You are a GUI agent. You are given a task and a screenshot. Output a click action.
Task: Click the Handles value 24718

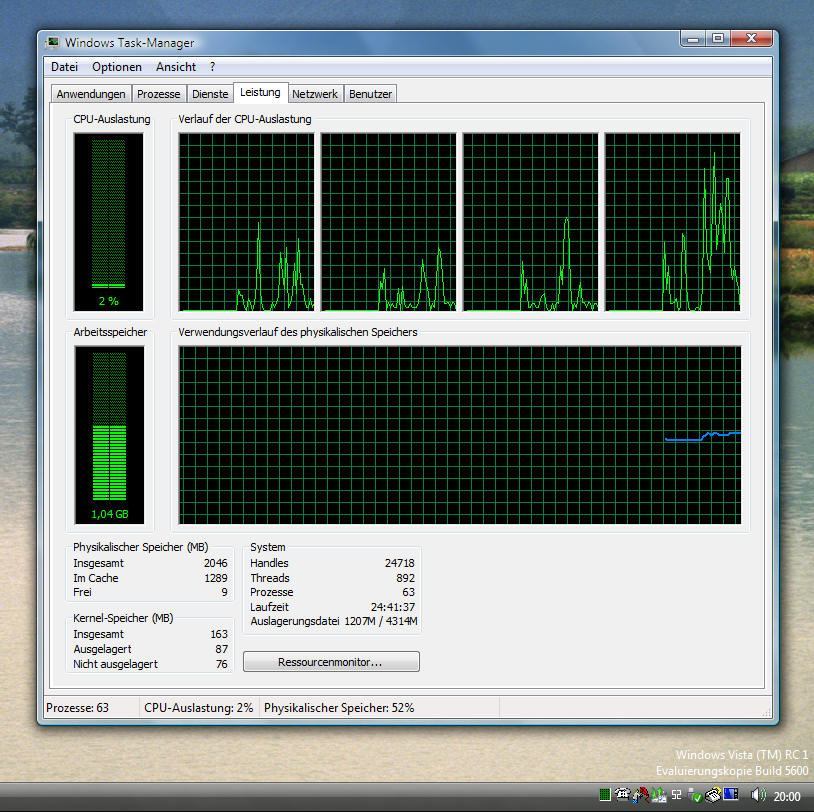(x=400, y=563)
